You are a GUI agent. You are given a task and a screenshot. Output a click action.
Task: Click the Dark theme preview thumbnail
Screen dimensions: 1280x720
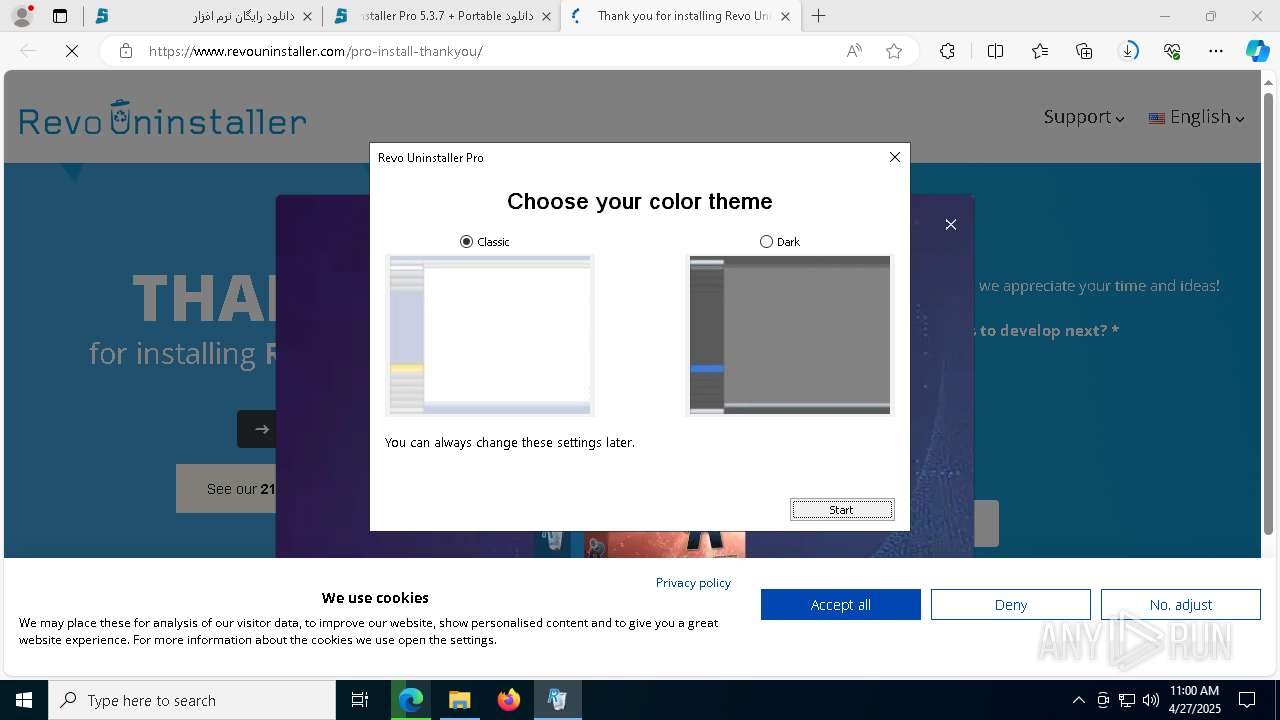coord(790,335)
